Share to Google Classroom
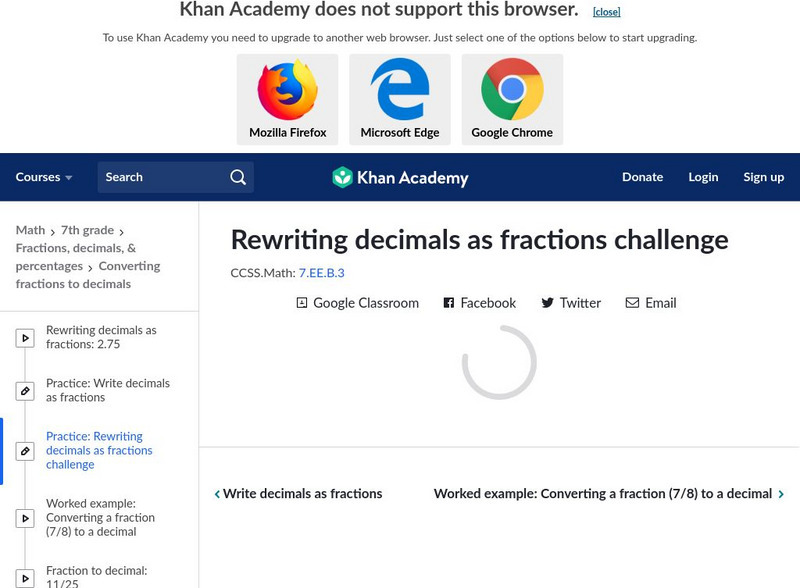The width and height of the screenshot is (800, 588). coord(357,303)
